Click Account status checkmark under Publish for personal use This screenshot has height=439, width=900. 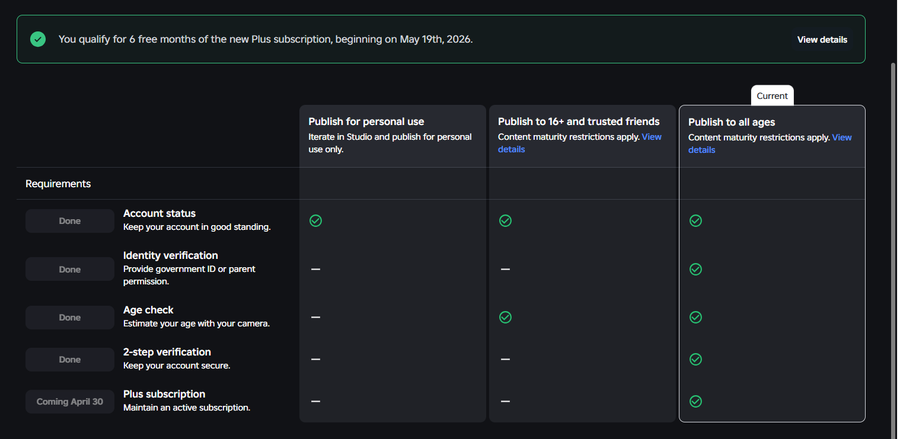coord(316,220)
